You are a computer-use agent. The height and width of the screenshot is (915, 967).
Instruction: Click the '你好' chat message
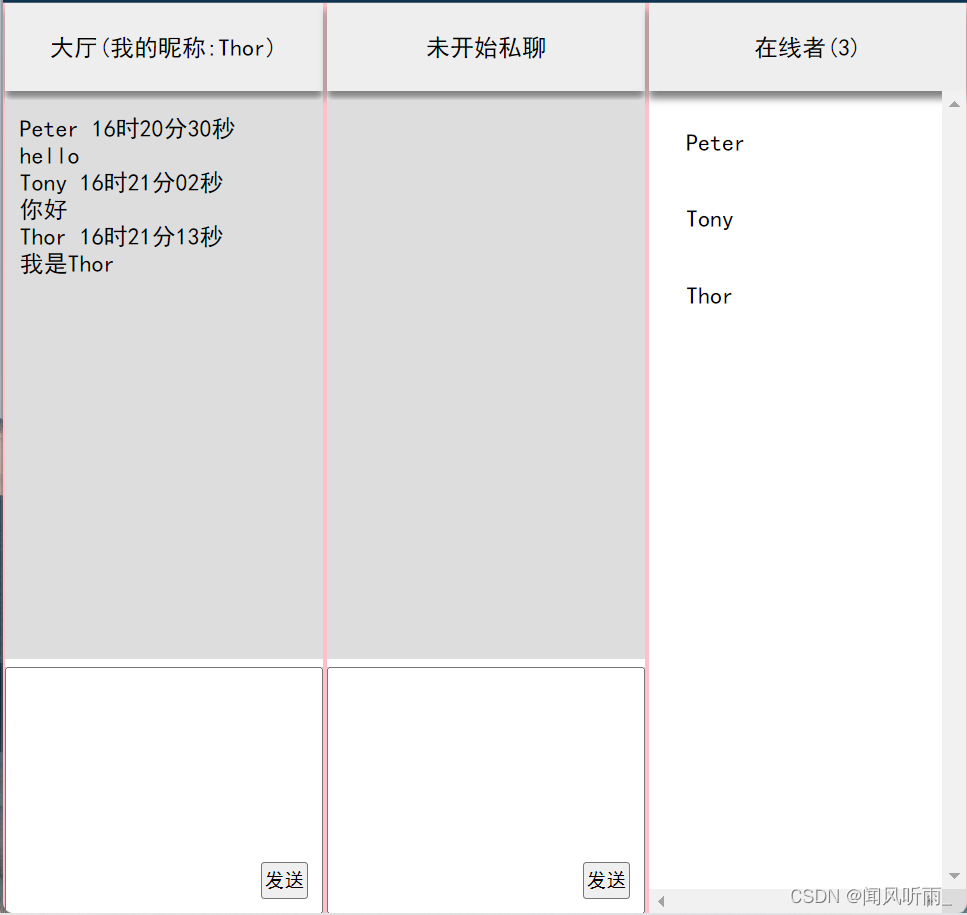(x=43, y=210)
